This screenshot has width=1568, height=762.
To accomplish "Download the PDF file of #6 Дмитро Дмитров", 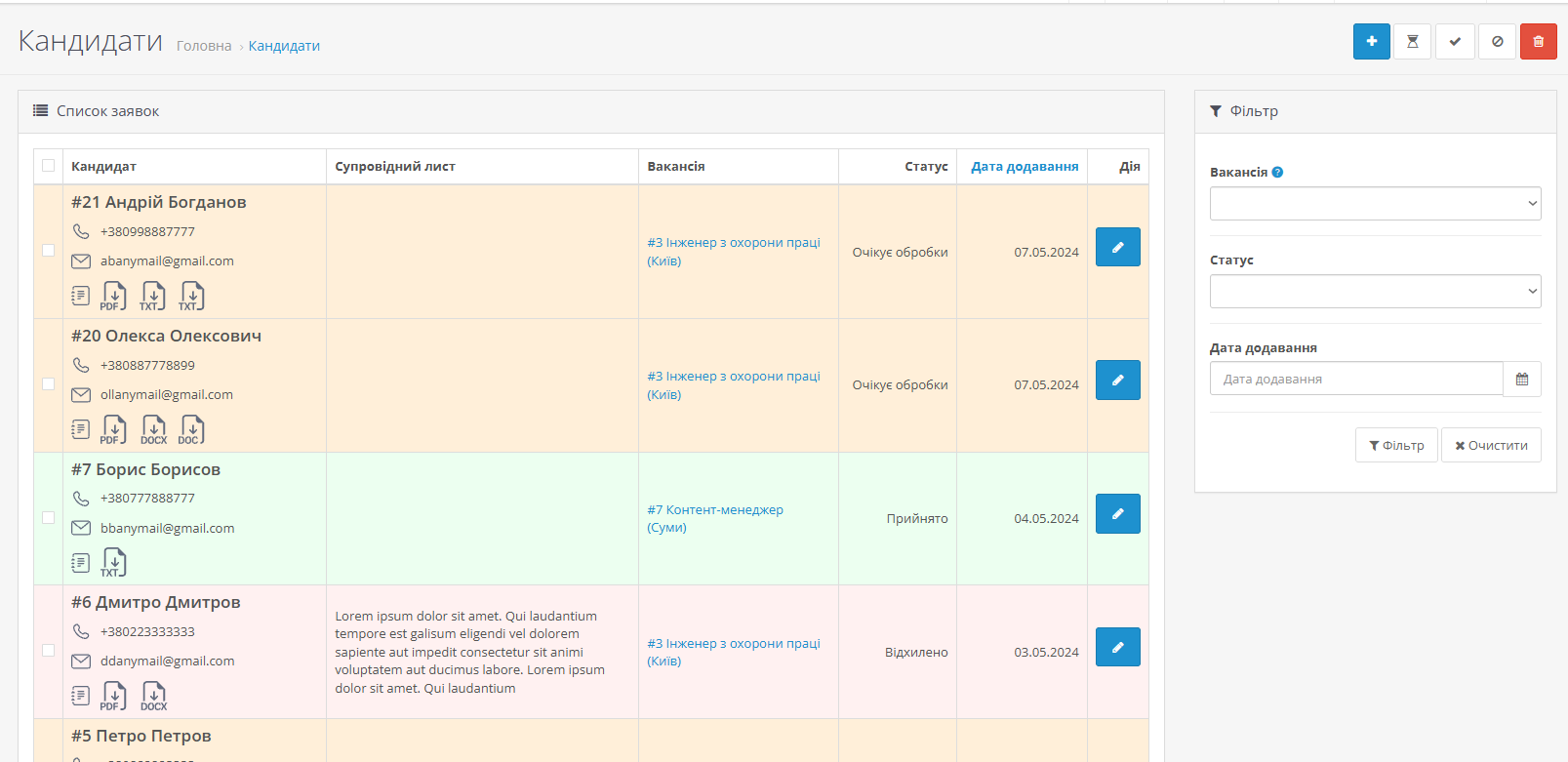I will 114,696.
